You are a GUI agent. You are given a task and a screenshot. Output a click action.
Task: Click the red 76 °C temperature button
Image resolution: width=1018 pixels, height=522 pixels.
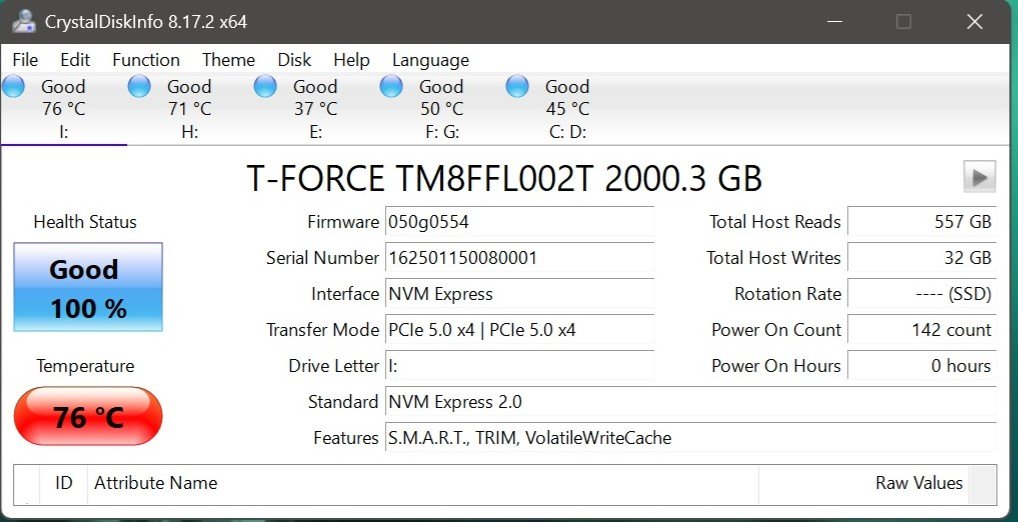click(x=88, y=416)
